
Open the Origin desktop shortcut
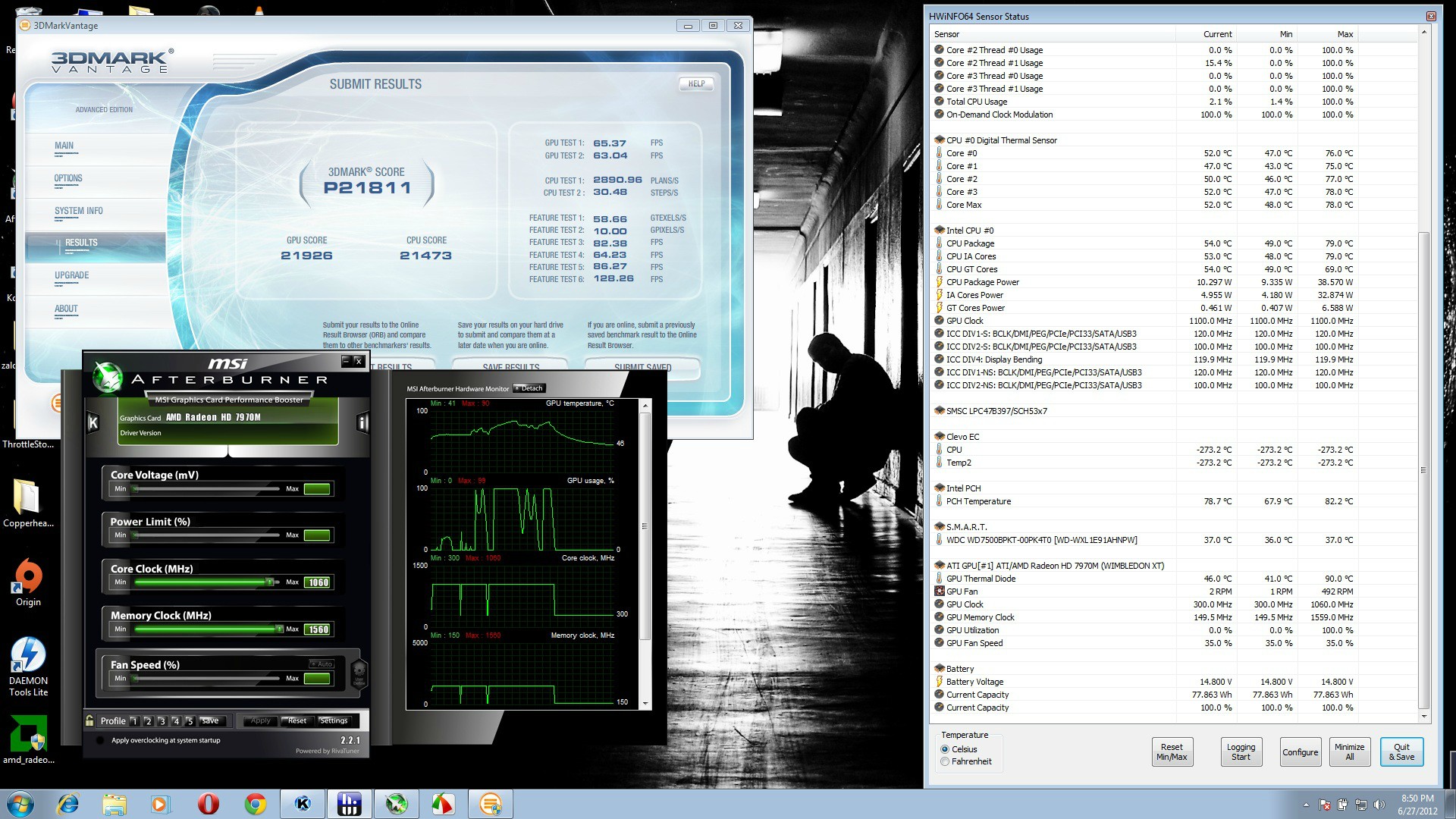28,583
